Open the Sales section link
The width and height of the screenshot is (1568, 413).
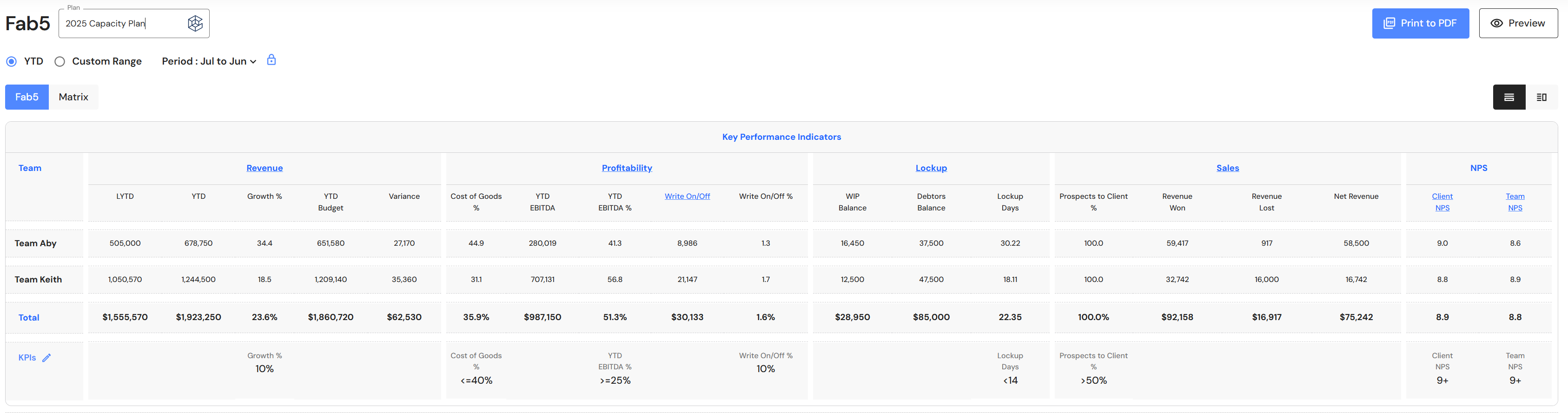coord(1228,168)
